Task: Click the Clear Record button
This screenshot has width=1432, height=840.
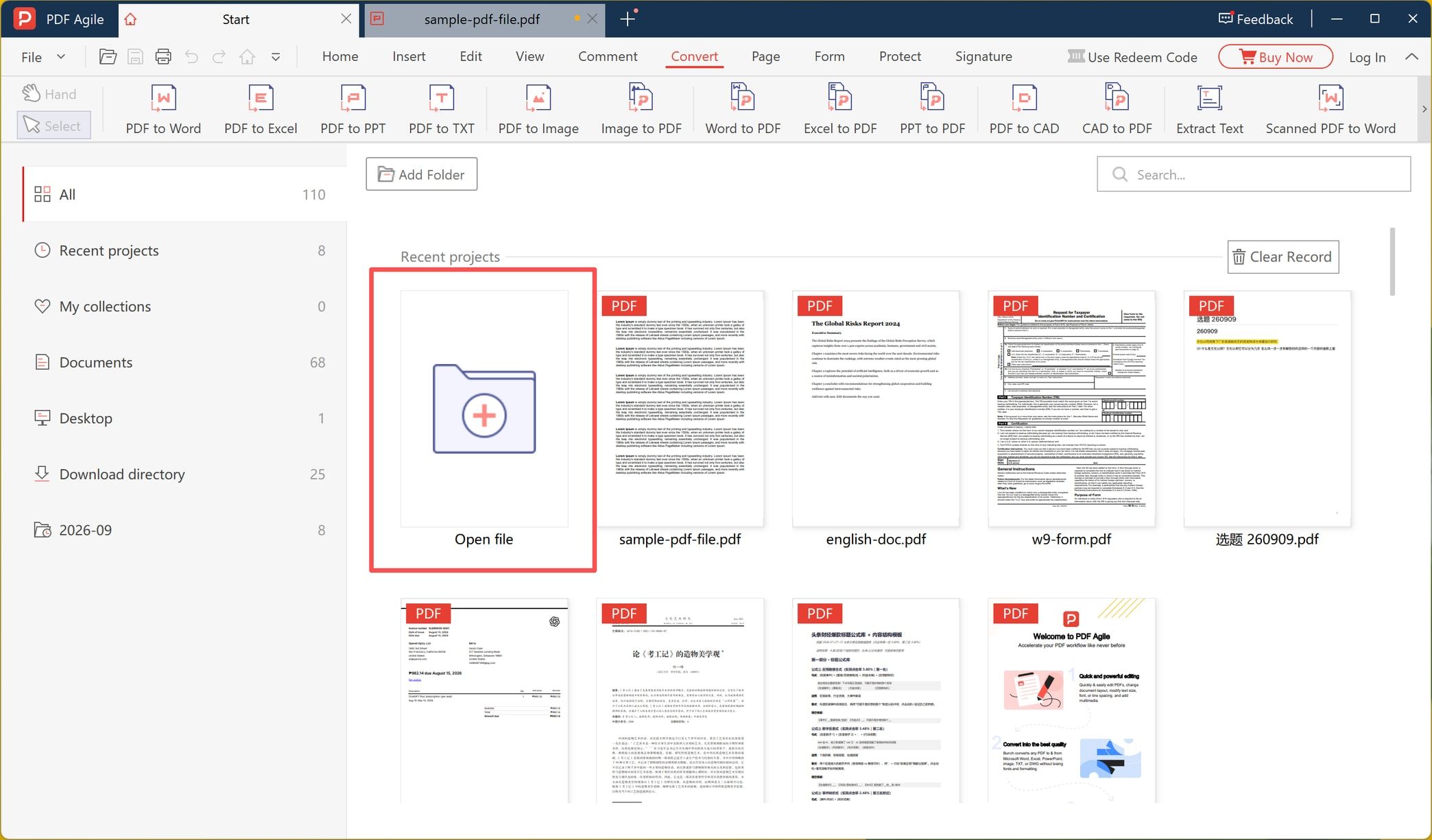Action: [x=1282, y=256]
